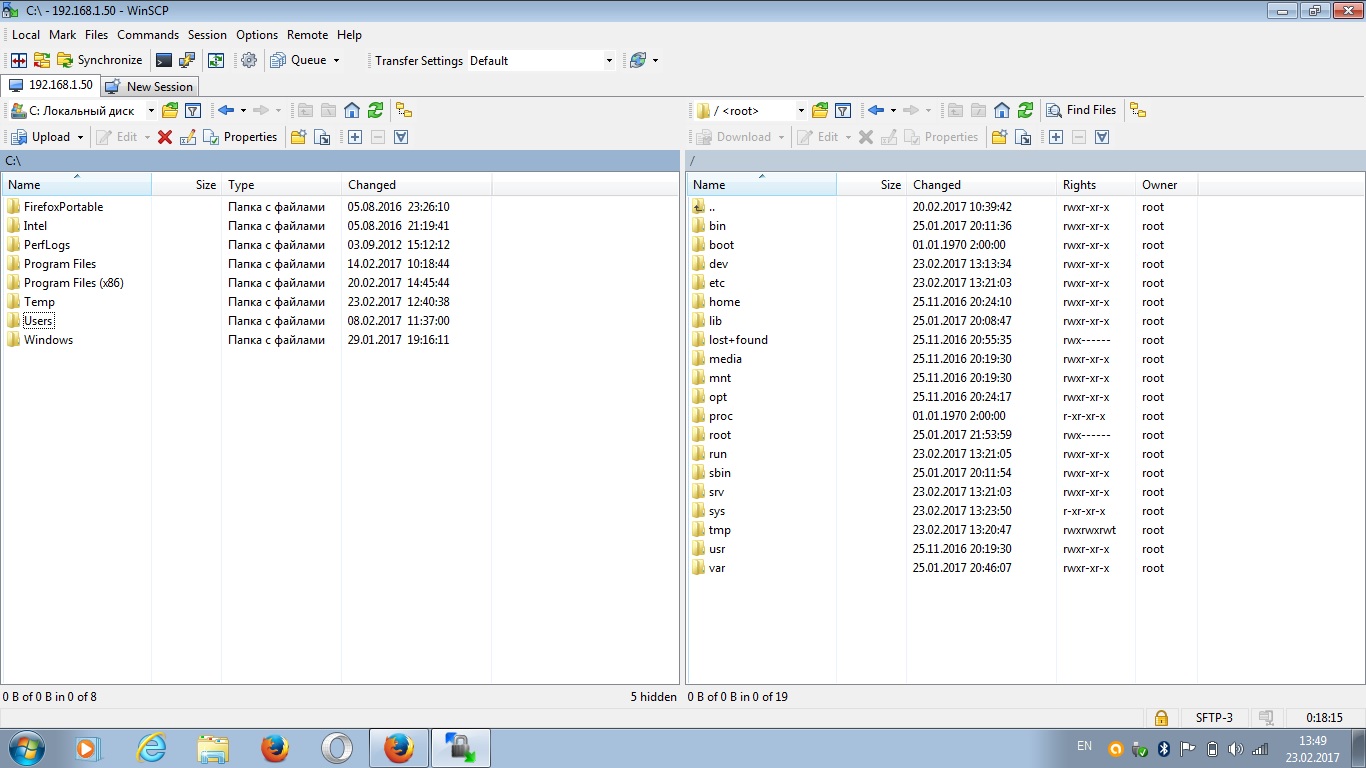This screenshot has height=768, width=1366.
Task: Switch to New Session tab
Action: [150, 86]
